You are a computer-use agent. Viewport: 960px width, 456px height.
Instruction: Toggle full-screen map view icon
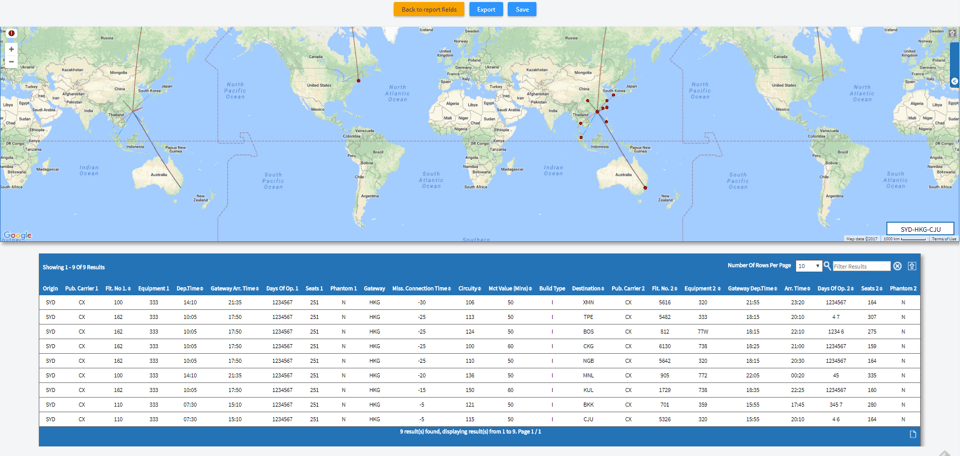953,34
